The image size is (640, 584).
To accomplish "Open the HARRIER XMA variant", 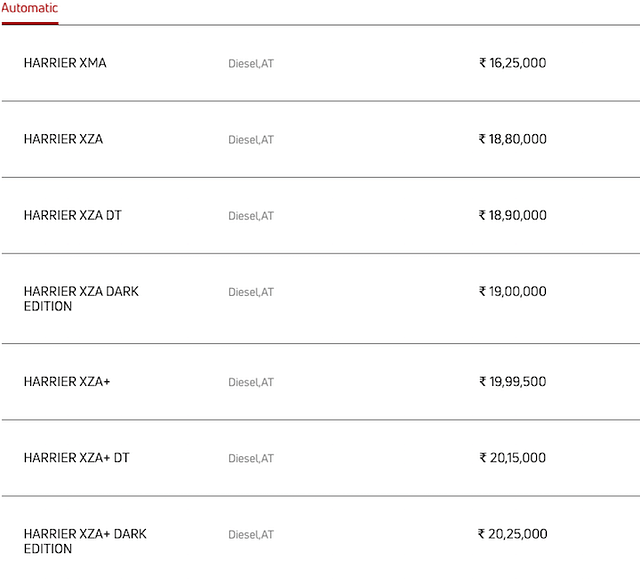I will (x=65, y=63).
